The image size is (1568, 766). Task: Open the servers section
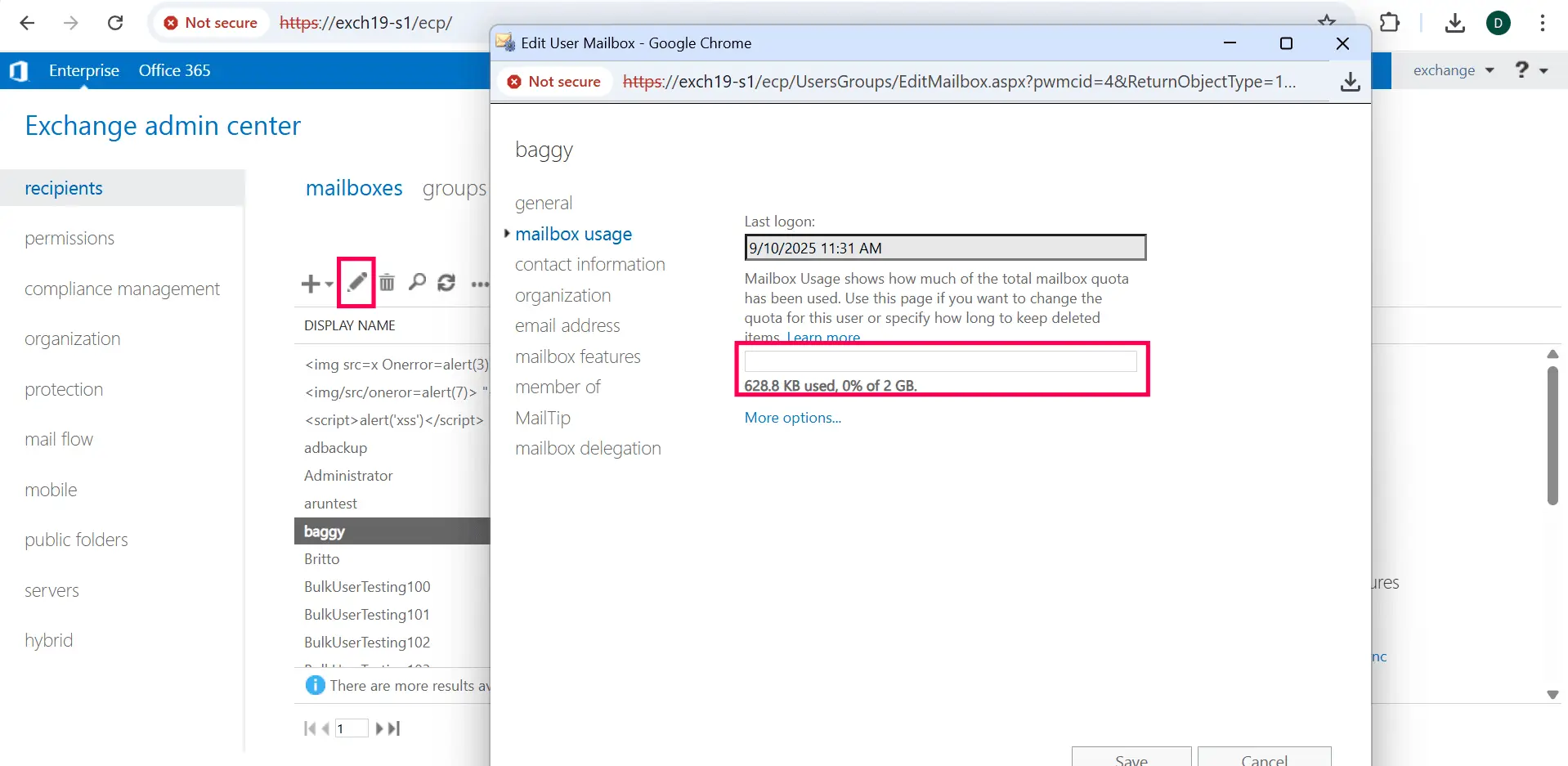point(52,590)
